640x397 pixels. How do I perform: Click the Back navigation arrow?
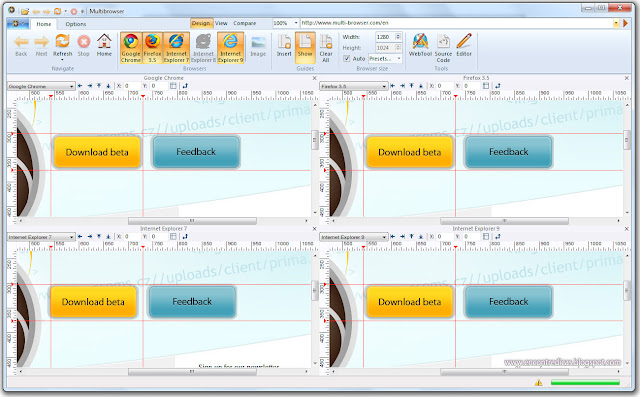click(21, 45)
